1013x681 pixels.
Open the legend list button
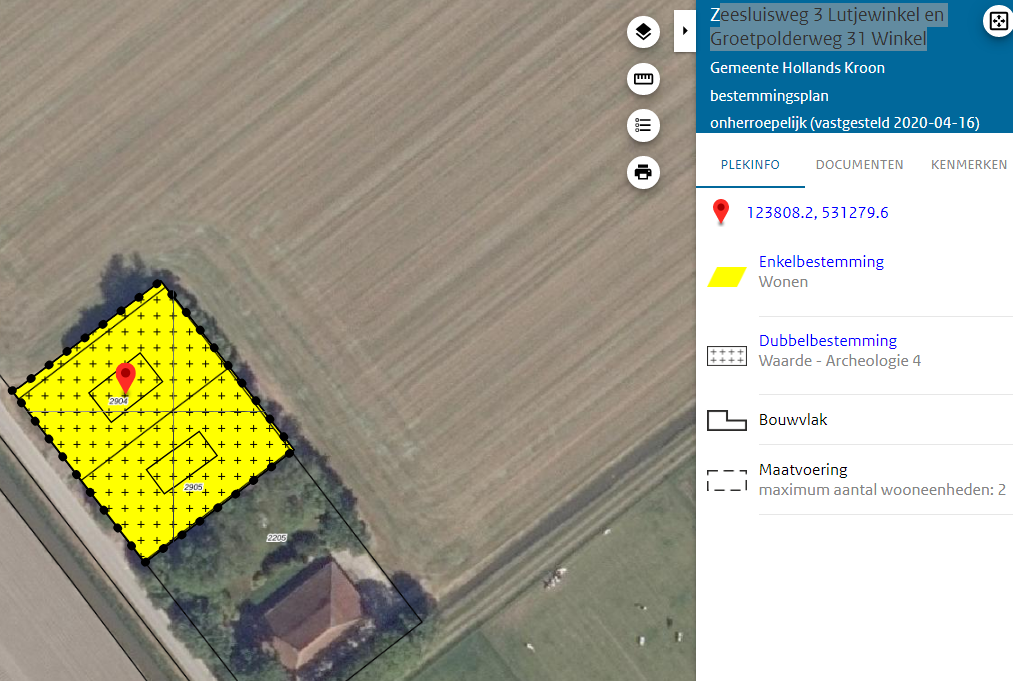tap(643, 125)
